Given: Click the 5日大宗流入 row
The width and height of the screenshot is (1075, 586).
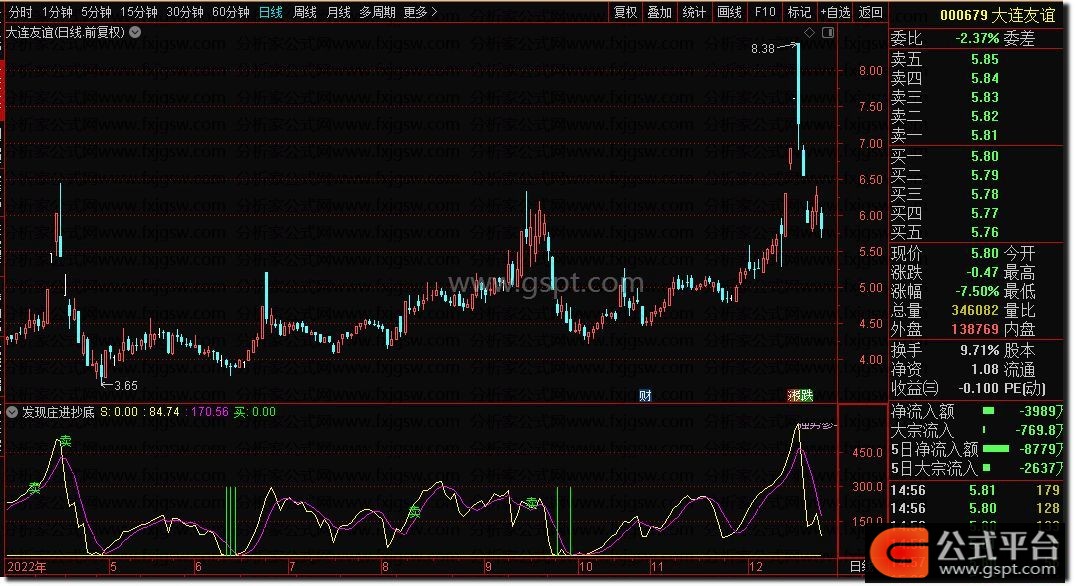Looking at the screenshot, I should (x=976, y=469).
